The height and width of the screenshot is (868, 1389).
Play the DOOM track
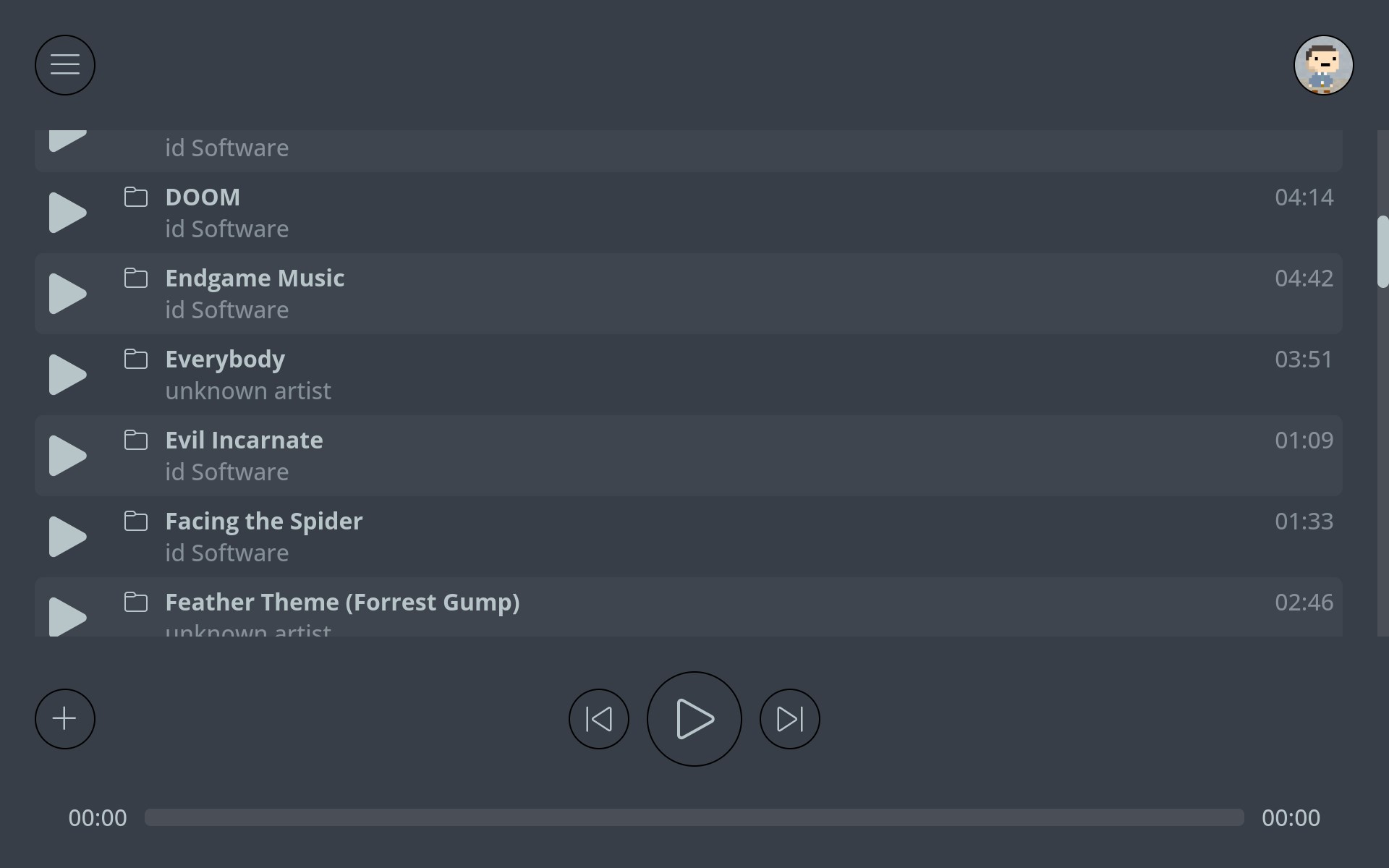(x=67, y=212)
